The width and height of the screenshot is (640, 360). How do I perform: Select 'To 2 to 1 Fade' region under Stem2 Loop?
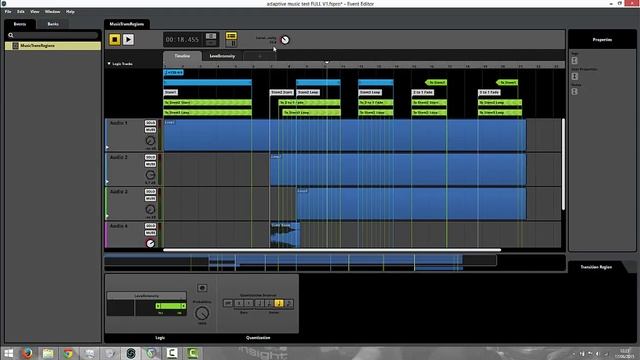(309, 102)
